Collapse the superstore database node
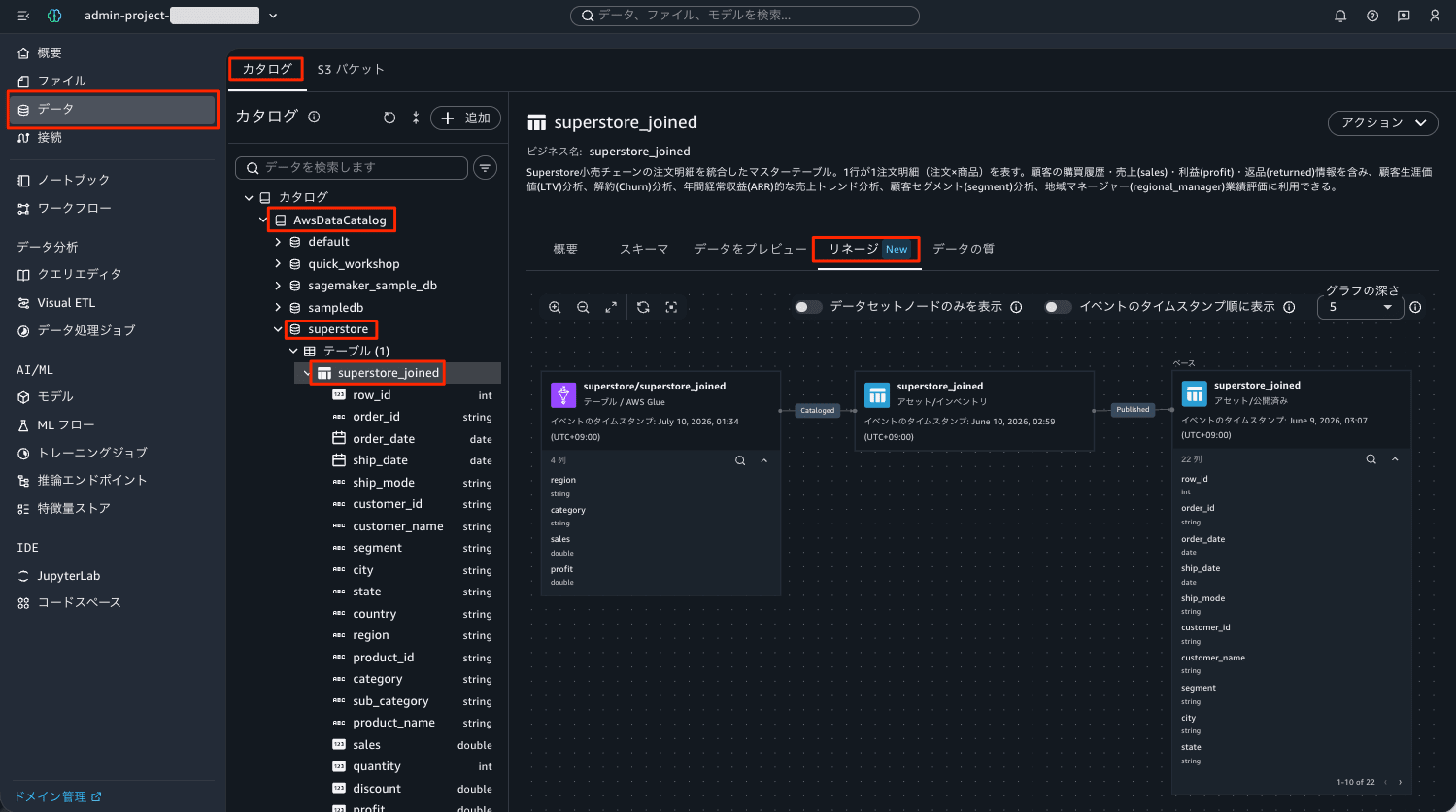Image resolution: width=1456 pixels, height=812 pixels. coord(278,329)
